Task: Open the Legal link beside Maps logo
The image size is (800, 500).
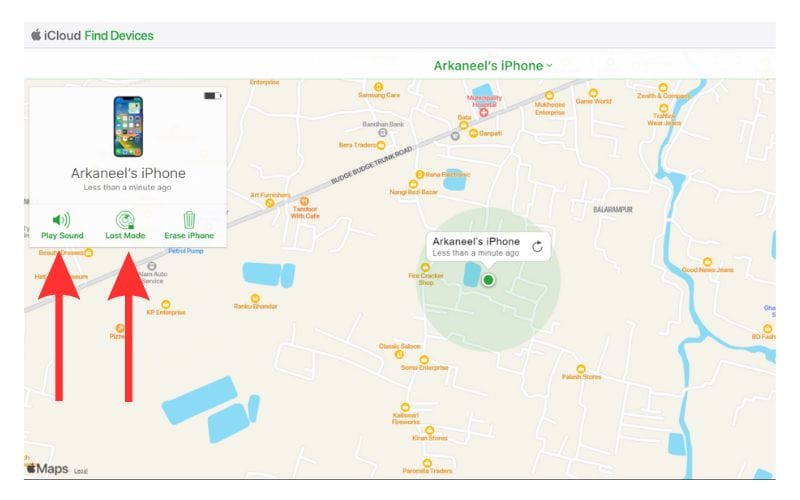Action: coord(80,470)
